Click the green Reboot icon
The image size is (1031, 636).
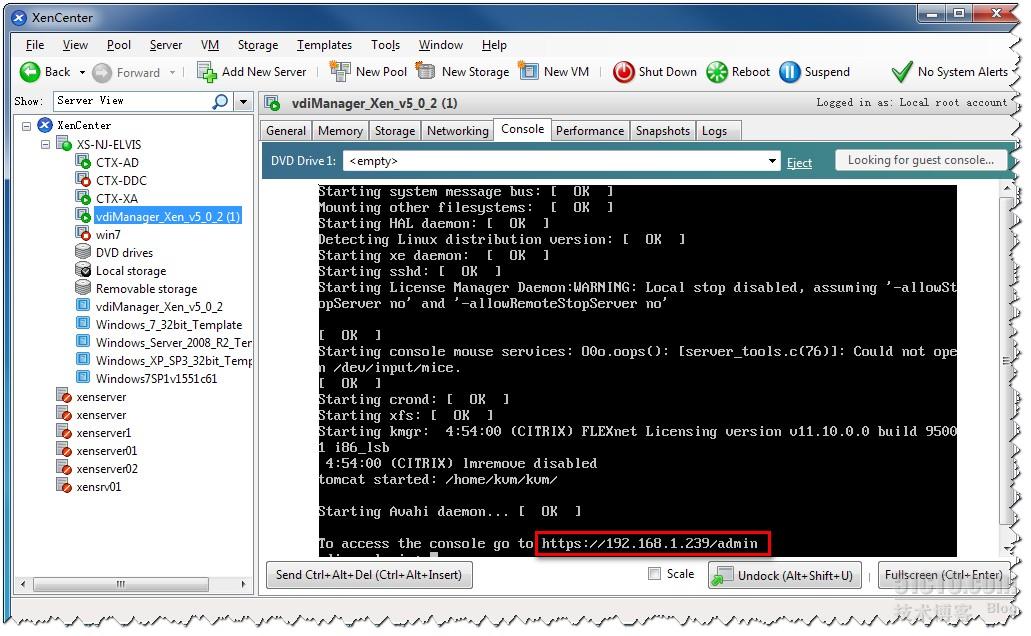(717, 72)
